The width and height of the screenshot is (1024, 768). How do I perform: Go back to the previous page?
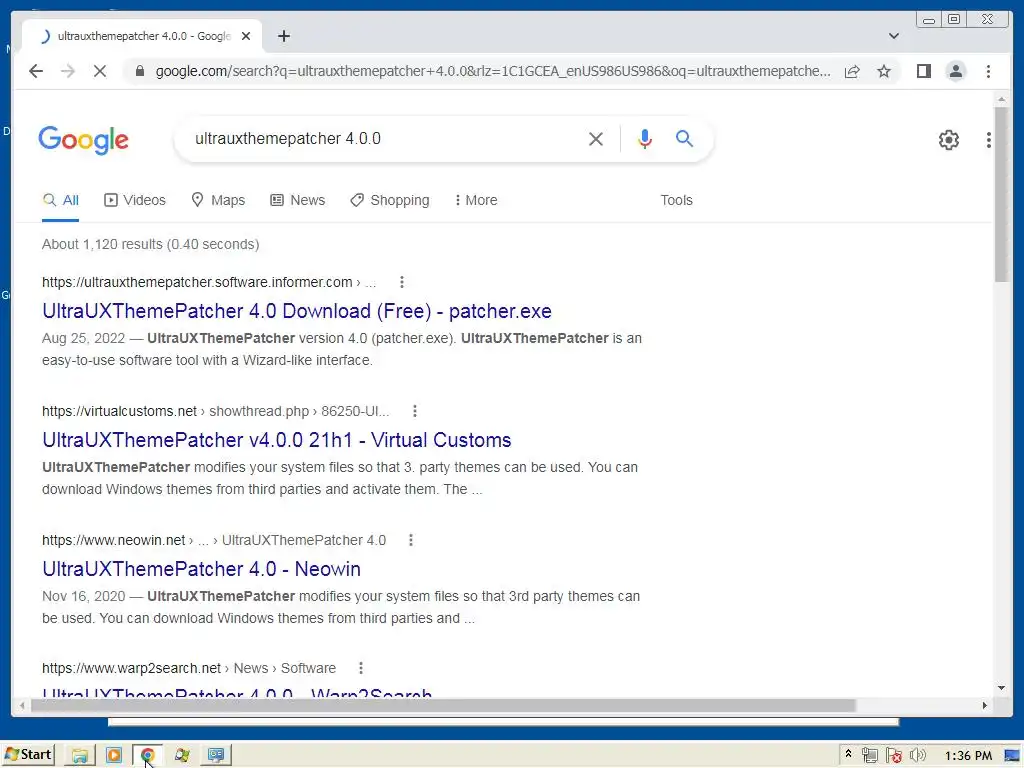click(x=36, y=71)
